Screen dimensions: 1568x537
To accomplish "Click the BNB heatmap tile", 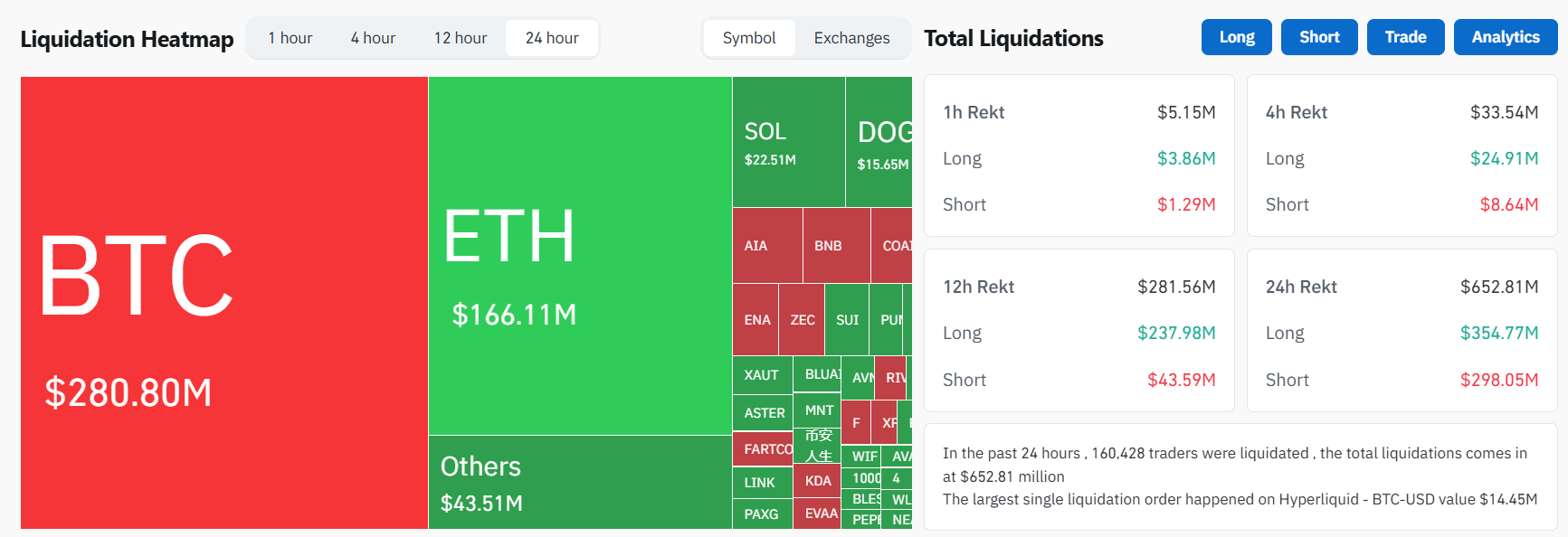I will 836,246.
